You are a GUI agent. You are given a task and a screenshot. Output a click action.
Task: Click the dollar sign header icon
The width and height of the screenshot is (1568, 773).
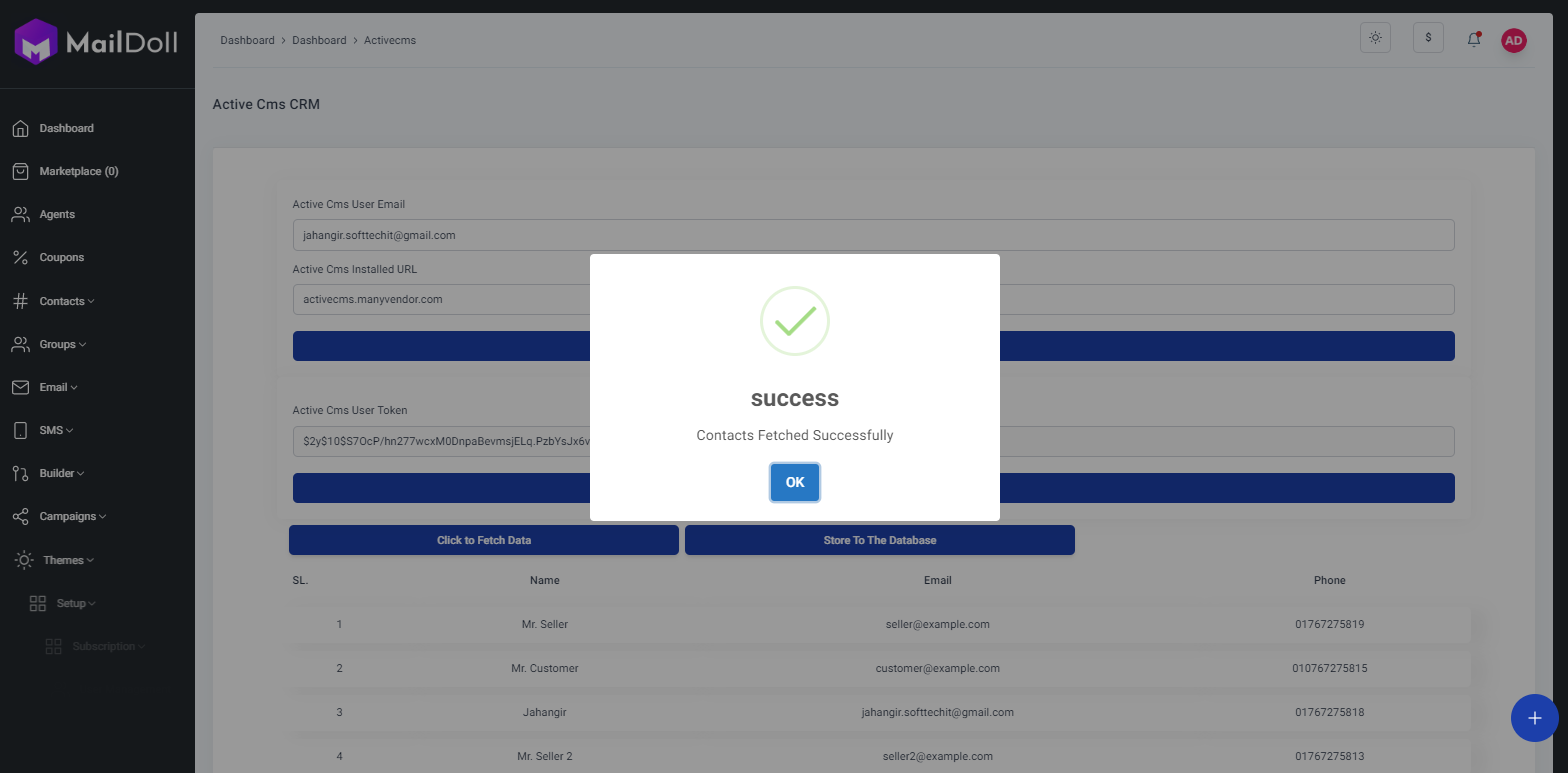(x=1428, y=38)
